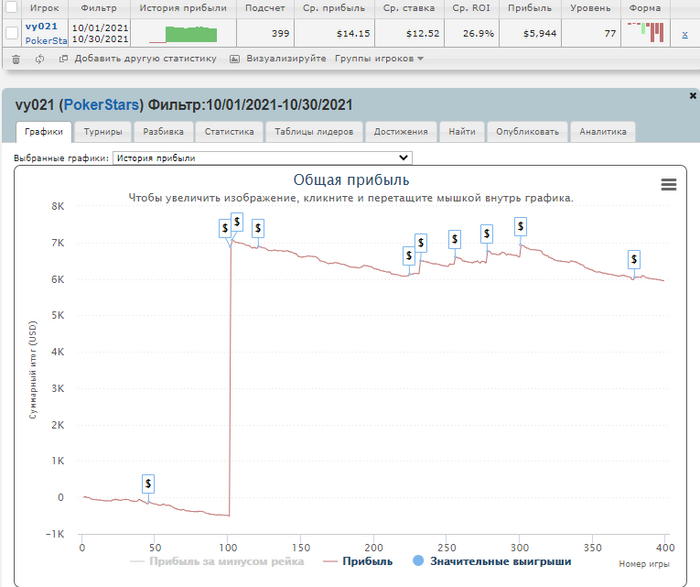Click the $ marker near game 278
Screen dimensions: 700x587
[x=487, y=234]
